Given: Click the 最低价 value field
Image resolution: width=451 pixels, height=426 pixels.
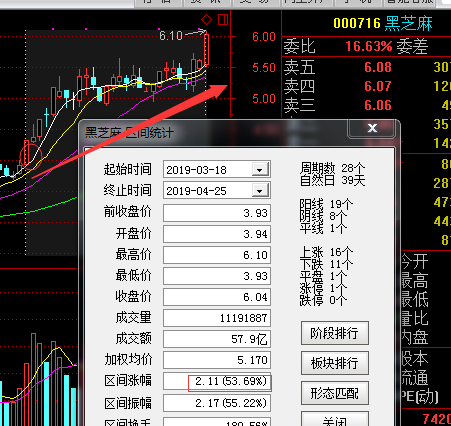Looking at the screenshot, I should click(217, 276).
